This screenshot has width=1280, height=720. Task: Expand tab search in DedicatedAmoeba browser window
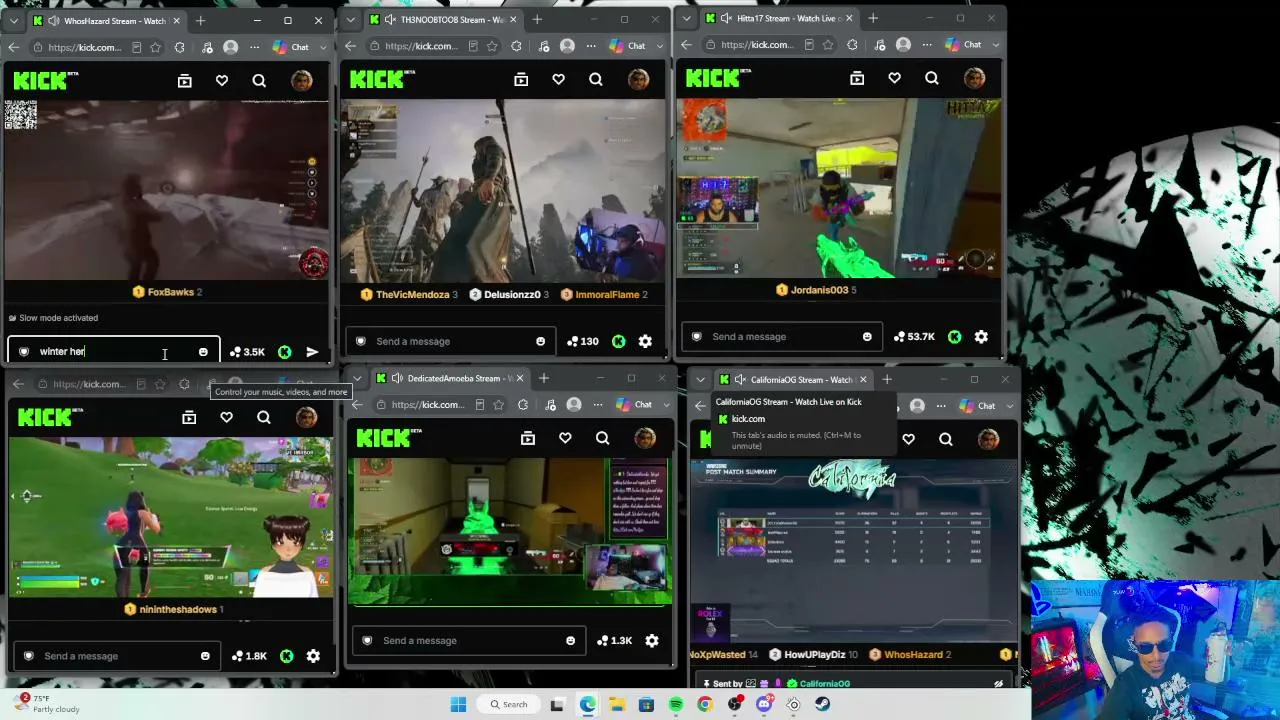[x=356, y=378]
